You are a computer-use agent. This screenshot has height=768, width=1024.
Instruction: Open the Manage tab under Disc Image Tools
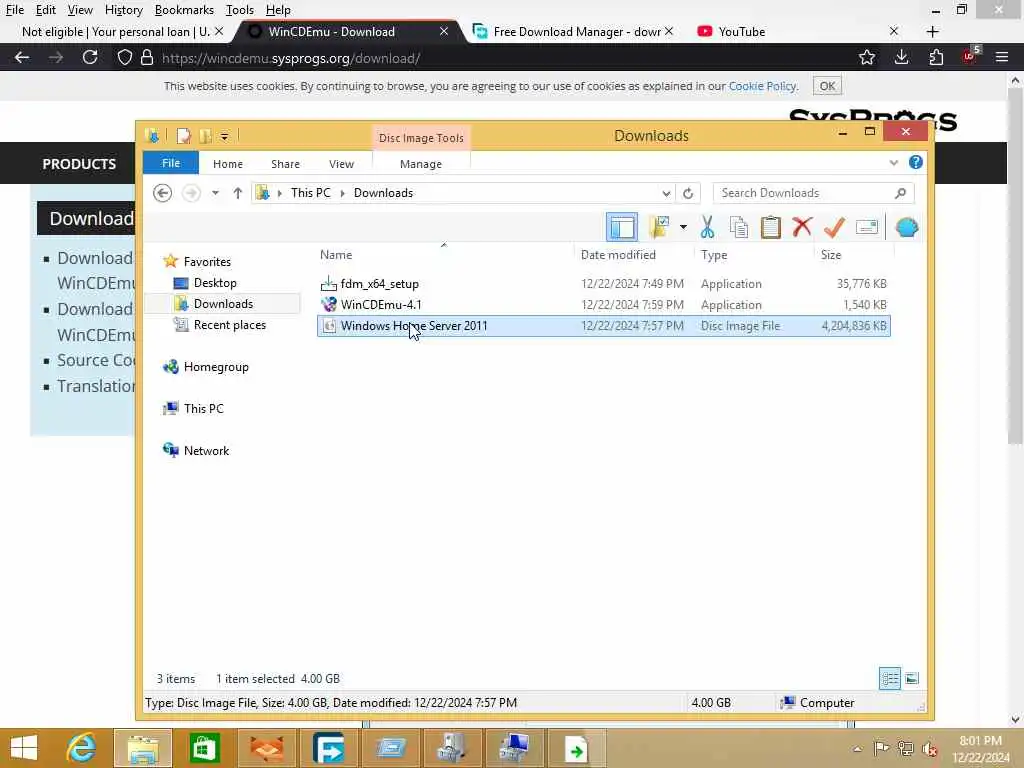[x=421, y=164]
